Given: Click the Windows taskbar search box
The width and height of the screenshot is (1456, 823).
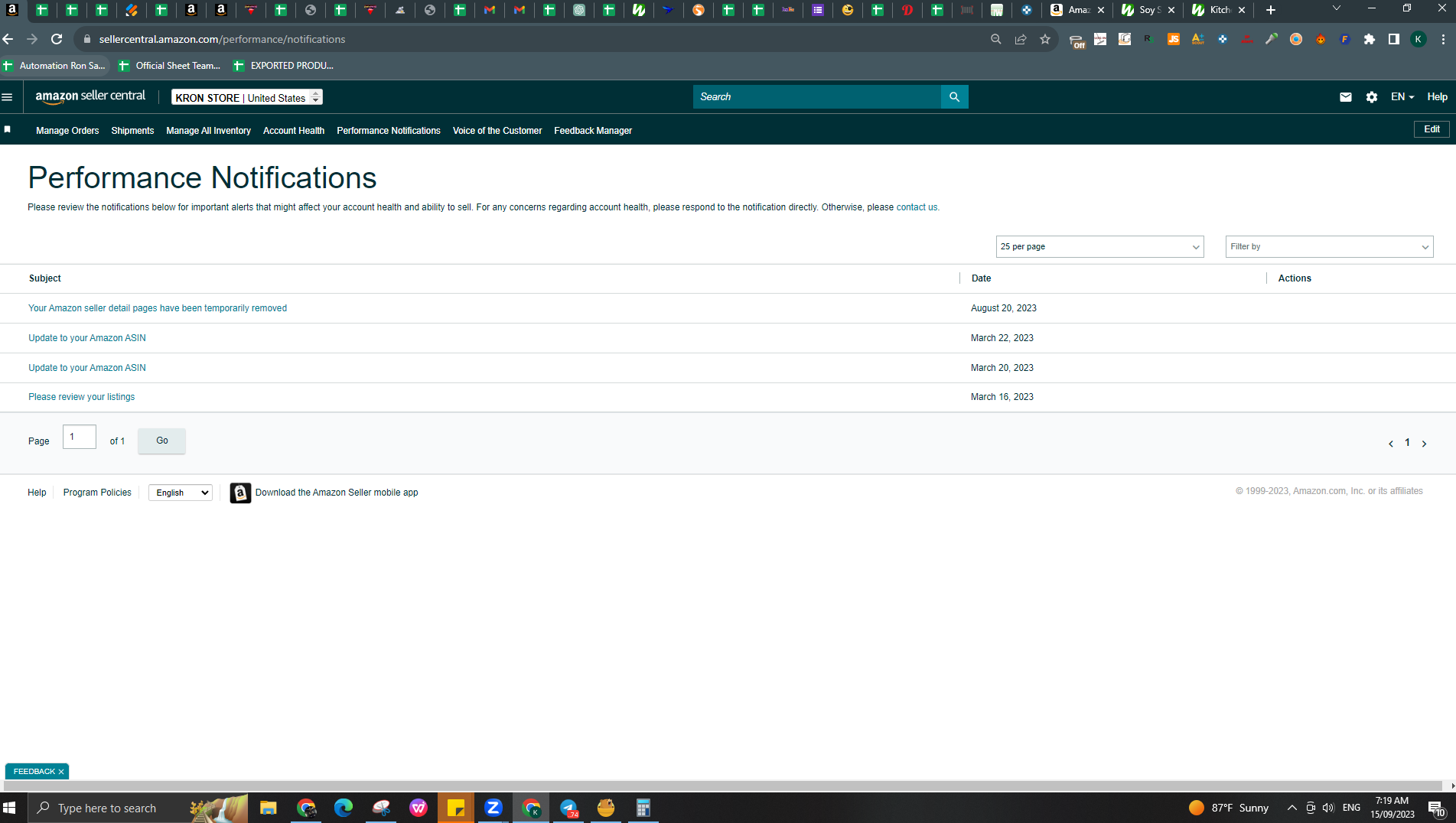Looking at the screenshot, I should pyautogui.click(x=138, y=808).
